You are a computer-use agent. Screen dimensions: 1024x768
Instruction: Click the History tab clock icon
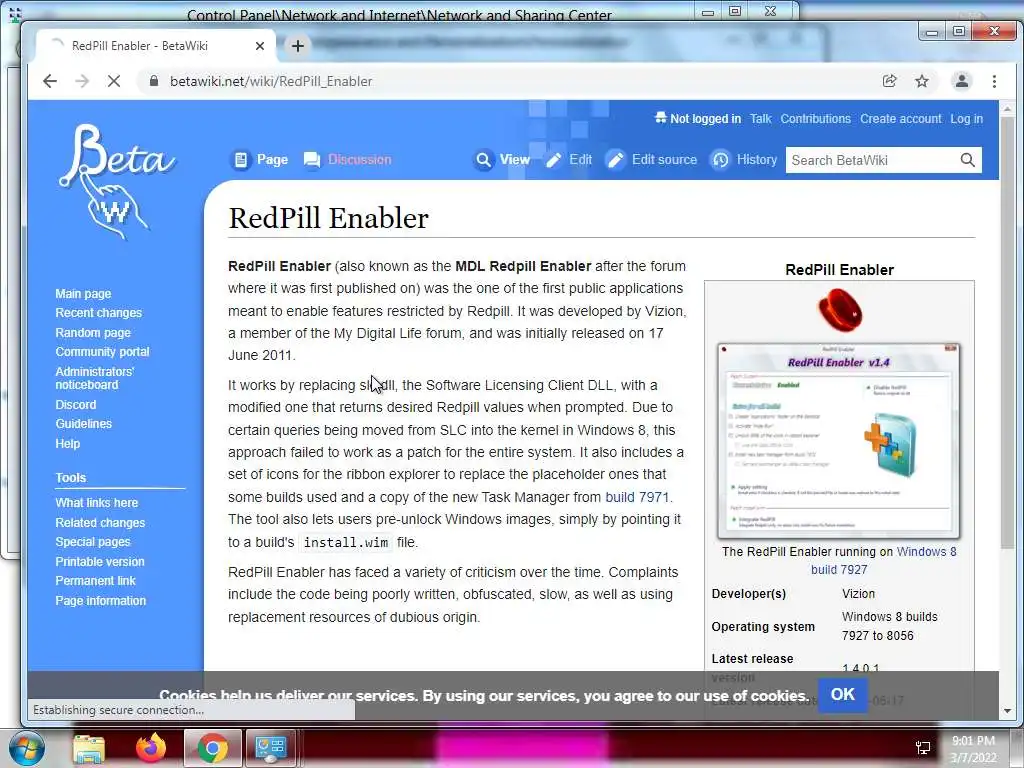click(720, 160)
